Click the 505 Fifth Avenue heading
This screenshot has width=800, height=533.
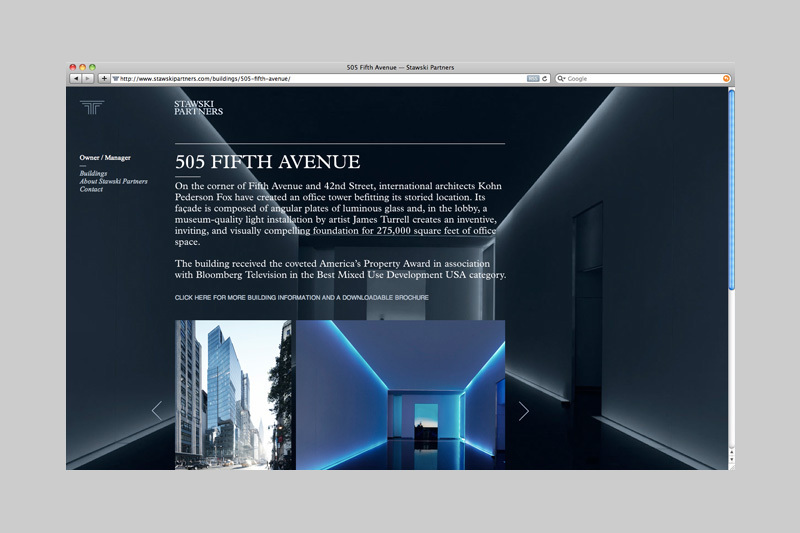(267, 162)
